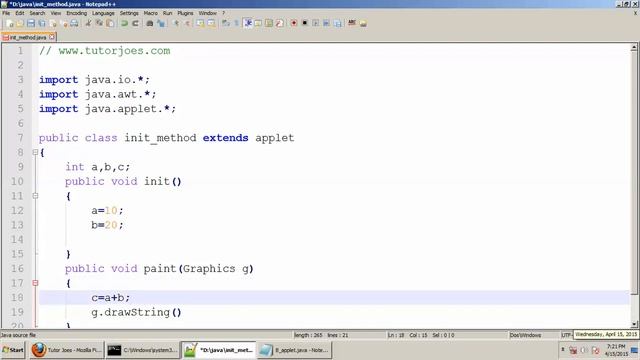Click the Save recorded macro icon
Screen dimensions: 640x360
pos(337,23)
